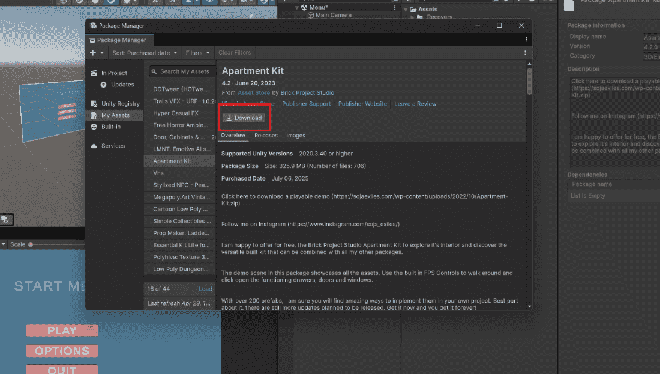The height and width of the screenshot is (374, 660).
Task: Maximize the Package Manager window
Action: tap(500, 26)
